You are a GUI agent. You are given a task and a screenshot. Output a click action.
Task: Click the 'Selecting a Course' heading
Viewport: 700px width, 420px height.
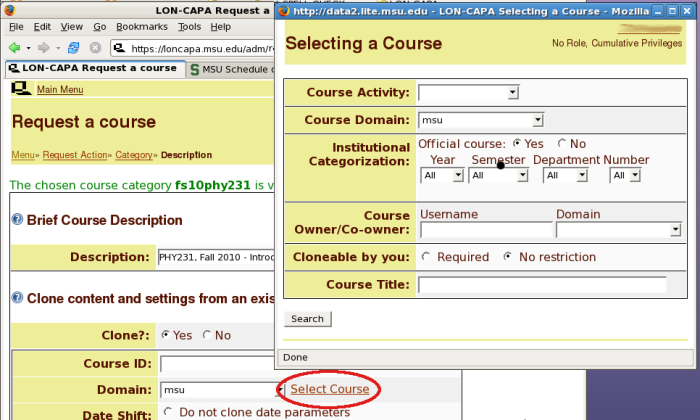363,43
